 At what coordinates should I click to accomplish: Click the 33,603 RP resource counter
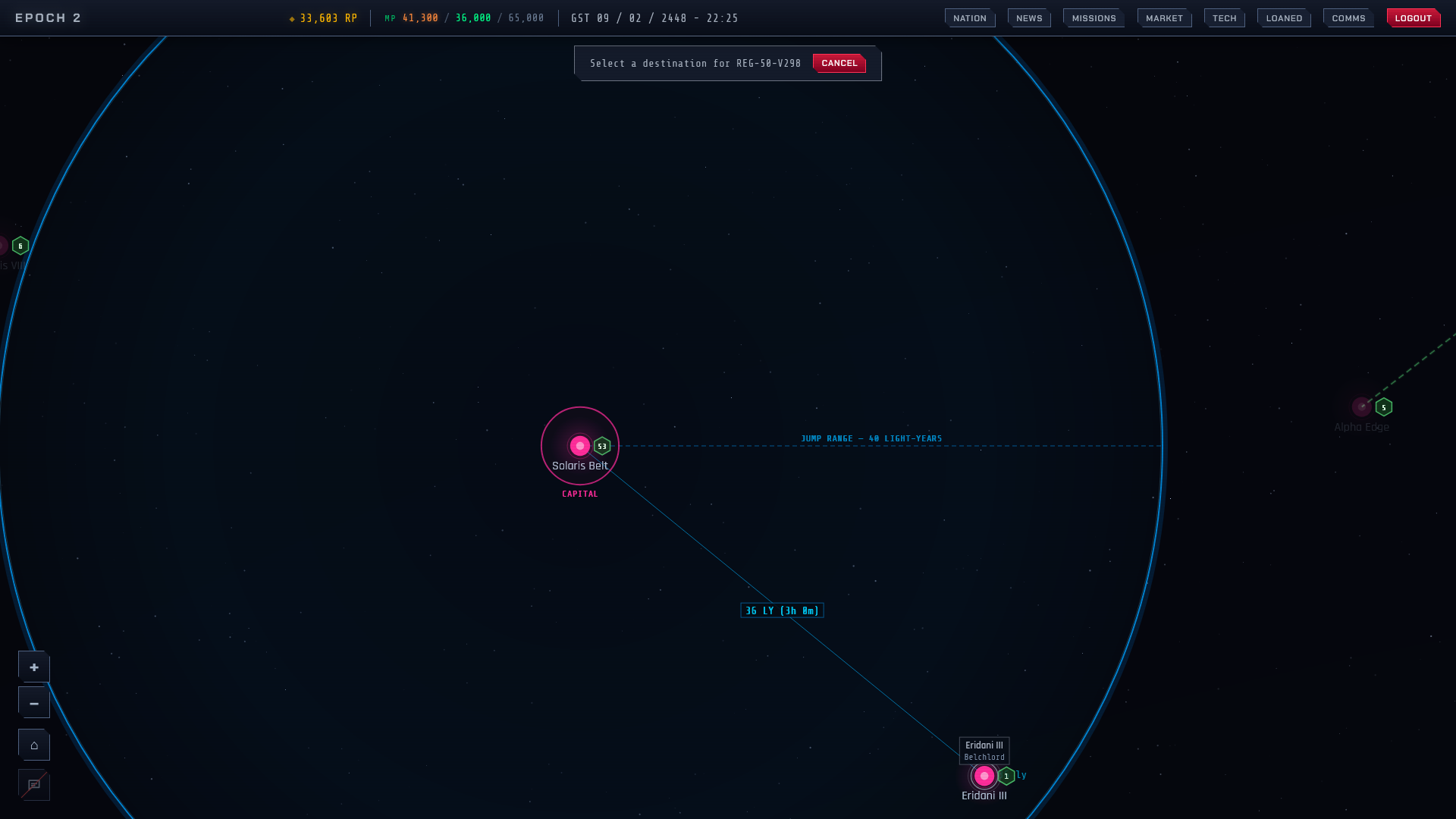[324, 18]
